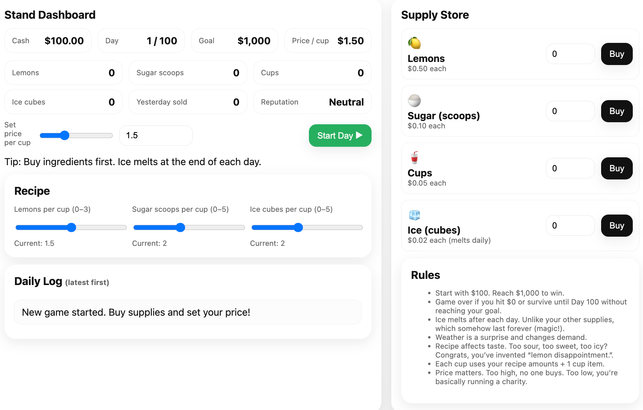Buy lemons with the Buy button

(x=616, y=54)
